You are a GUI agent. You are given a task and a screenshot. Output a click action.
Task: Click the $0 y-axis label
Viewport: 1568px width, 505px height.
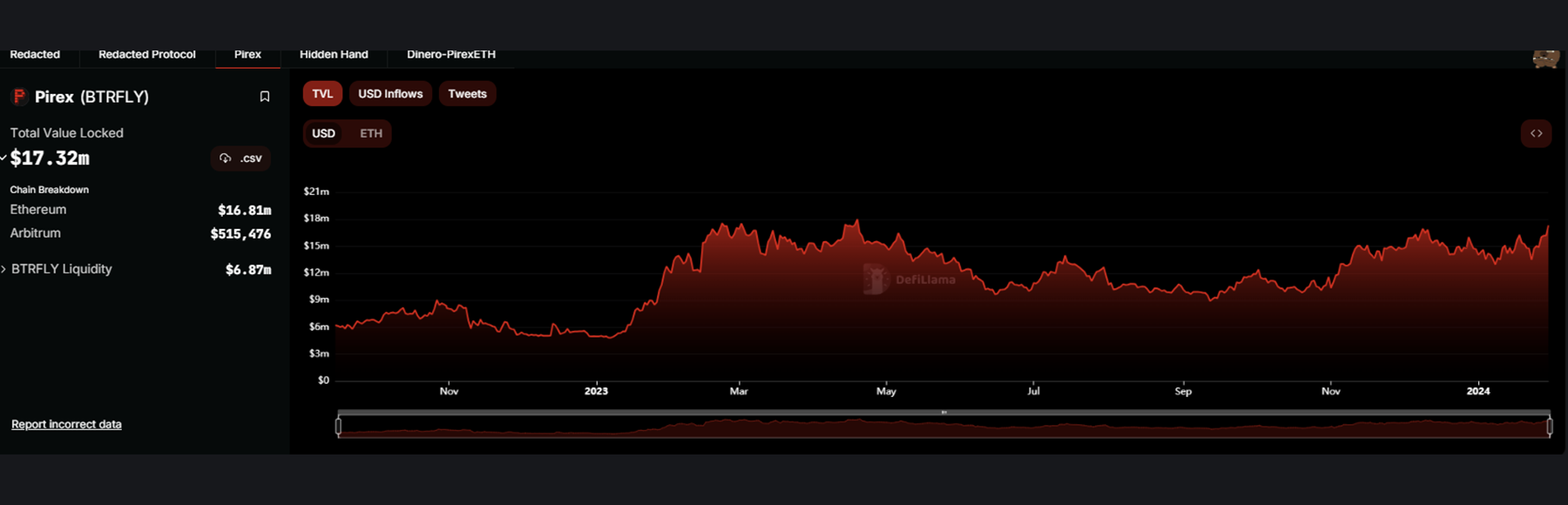[x=323, y=380]
